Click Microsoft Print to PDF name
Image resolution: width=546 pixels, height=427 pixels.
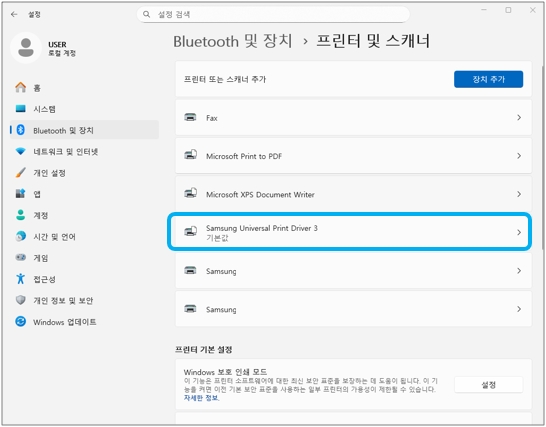point(244,156)
